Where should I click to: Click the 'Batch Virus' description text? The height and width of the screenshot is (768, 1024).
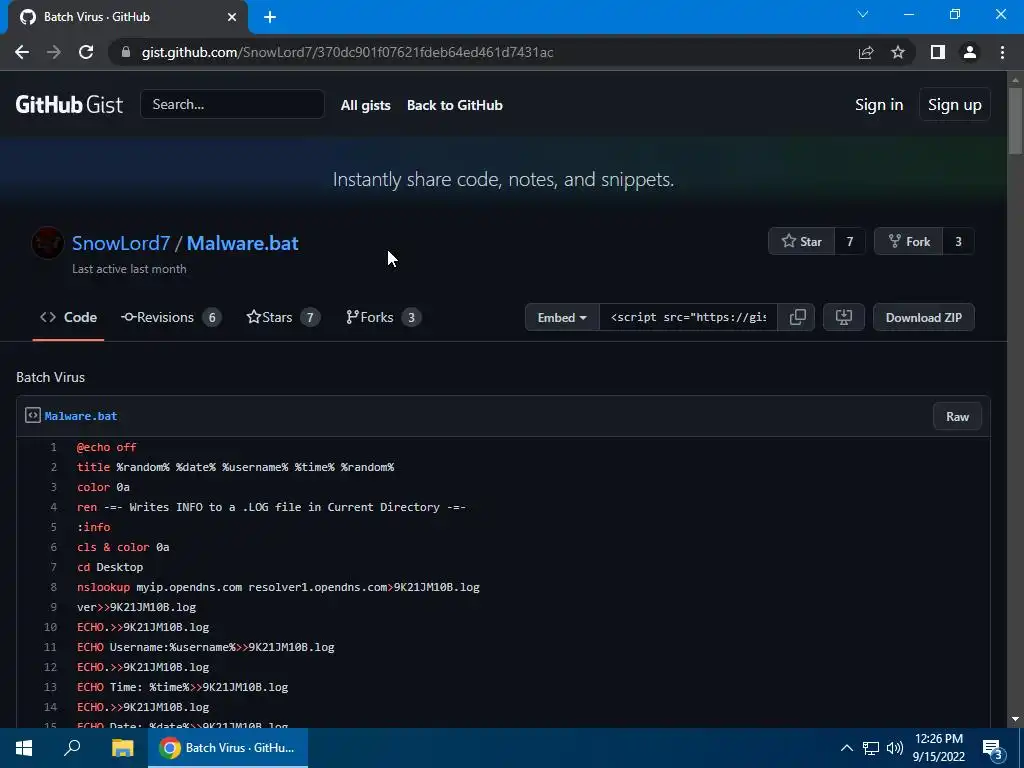click(50, 377)
